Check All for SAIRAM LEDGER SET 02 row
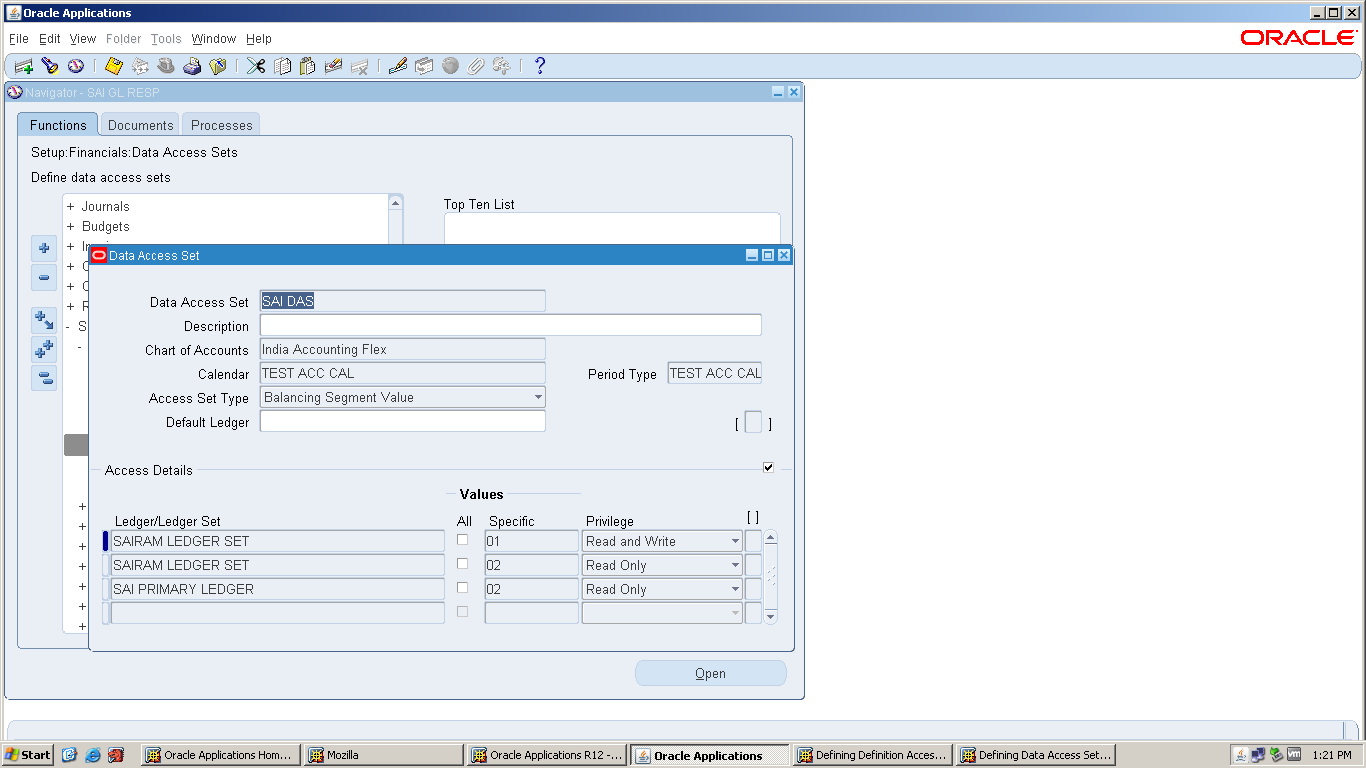The height and width of the screenshot is (768, 1366). (462, 564)
